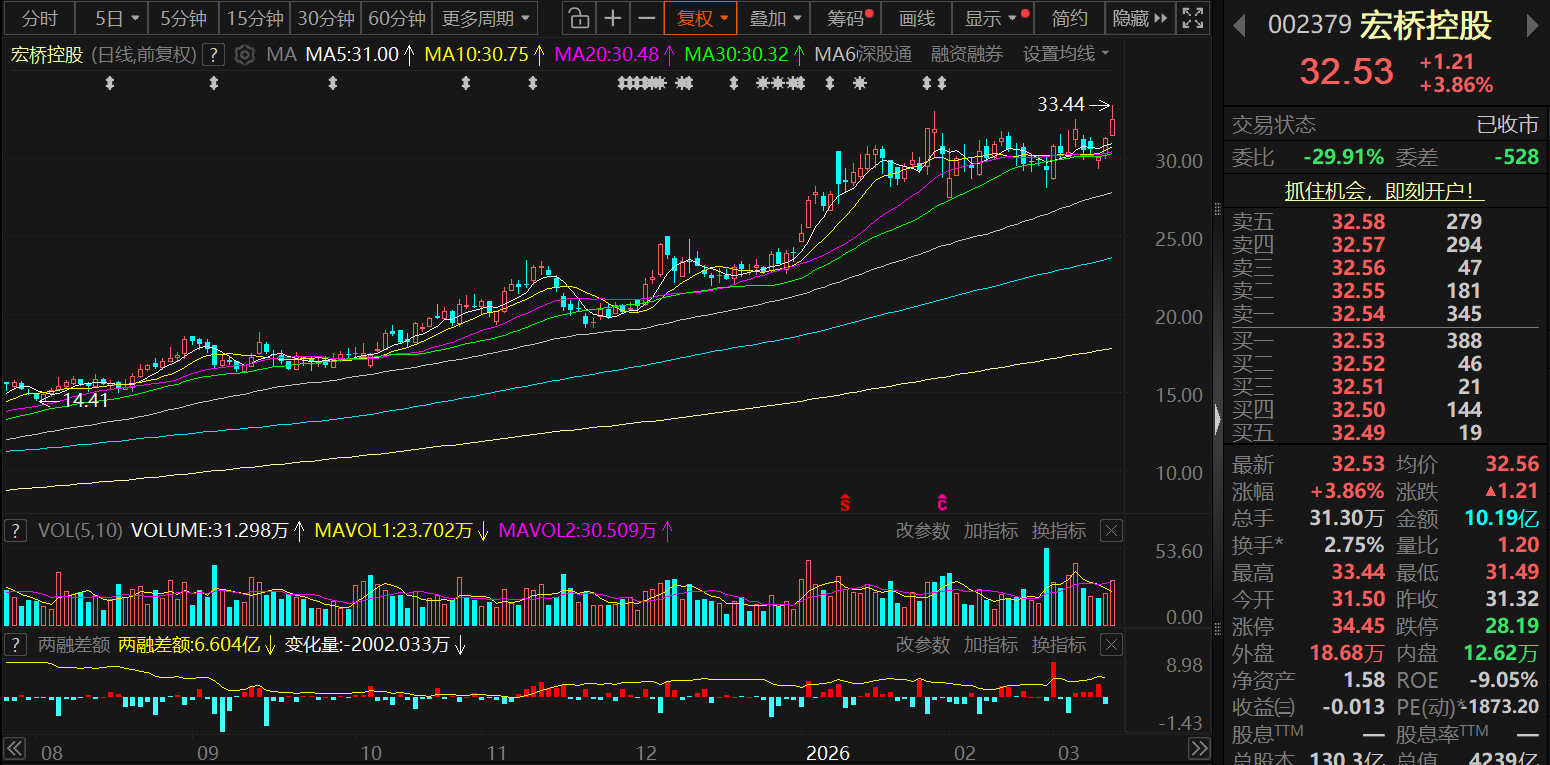Expand 更多周期 period dropdown
This screenshot has height=765, width=1550.
click(x=486, y=18)
